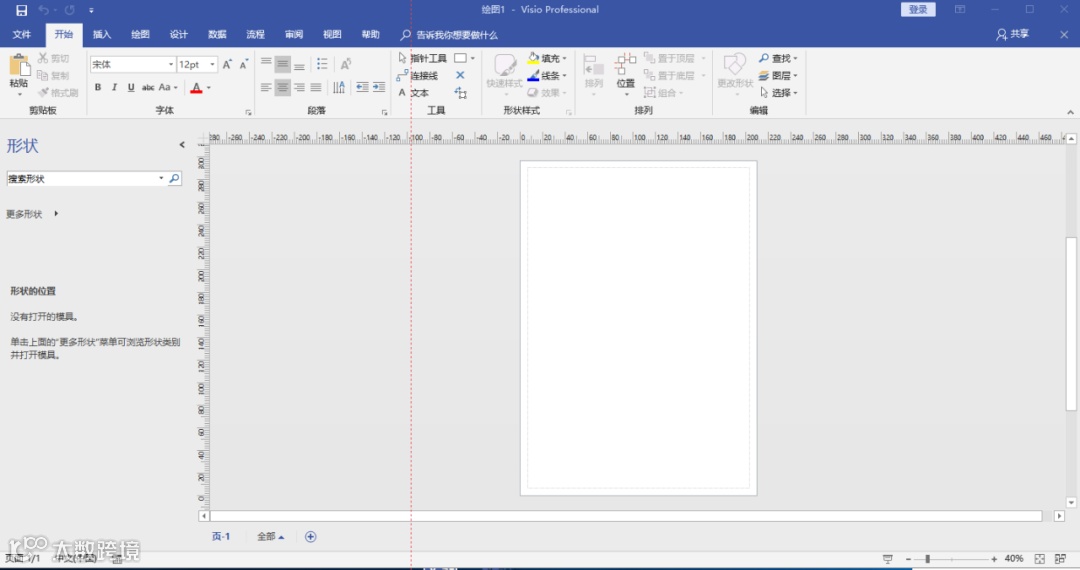This screenshot has height=570, width=1080.
Task: Select the 页-1 page tab
Action: [221, 536]
